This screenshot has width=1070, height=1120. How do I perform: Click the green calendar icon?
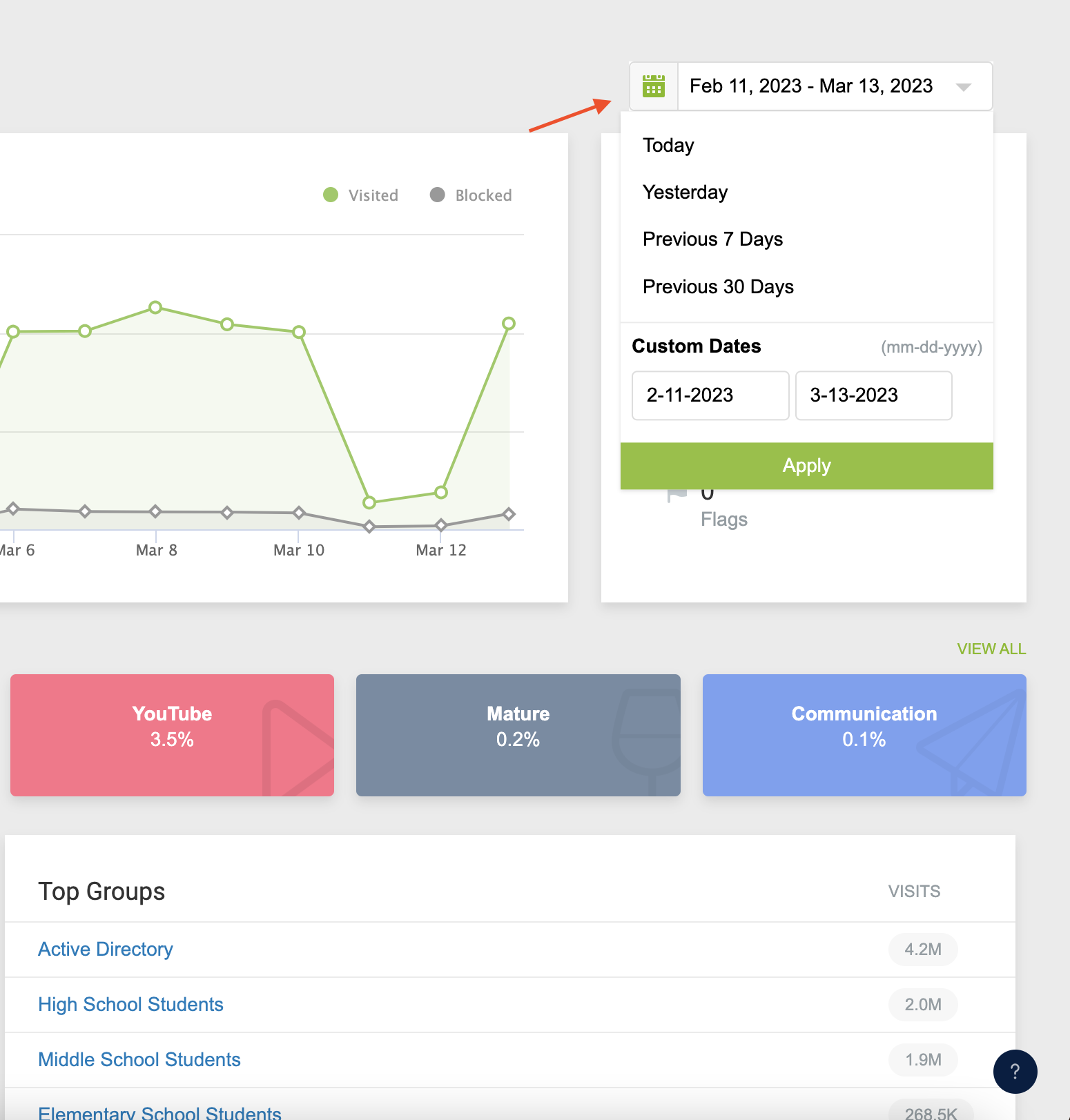coord(653,86)
